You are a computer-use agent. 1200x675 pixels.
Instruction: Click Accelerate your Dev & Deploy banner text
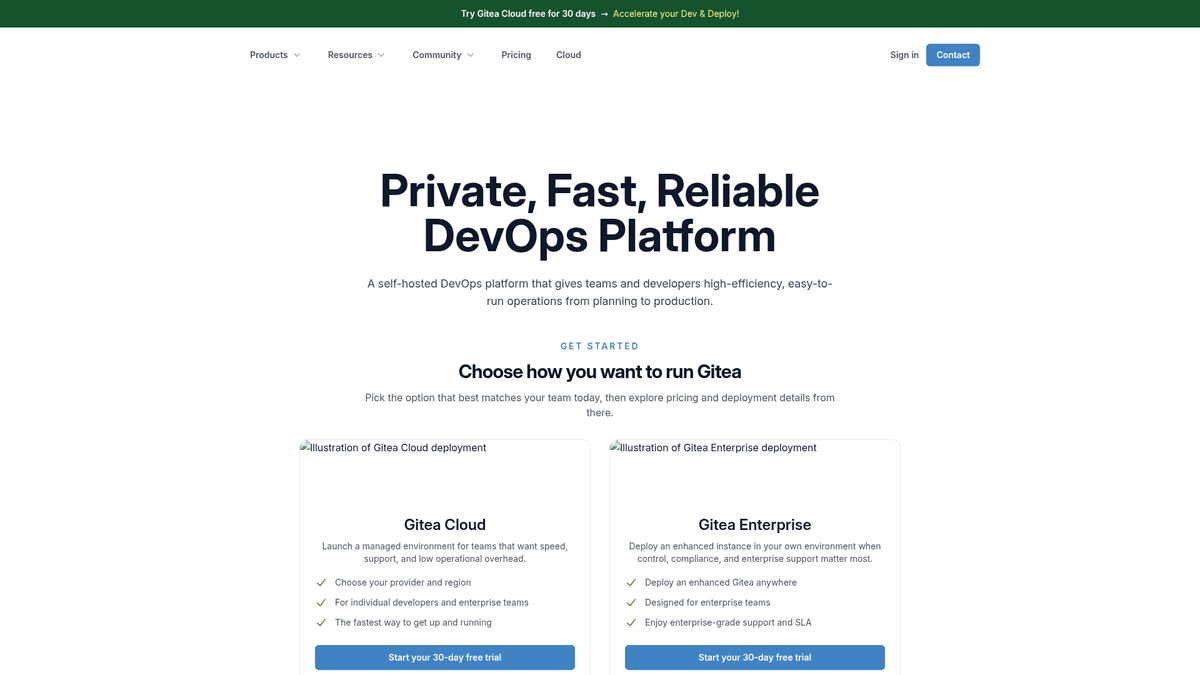point(676,14)
